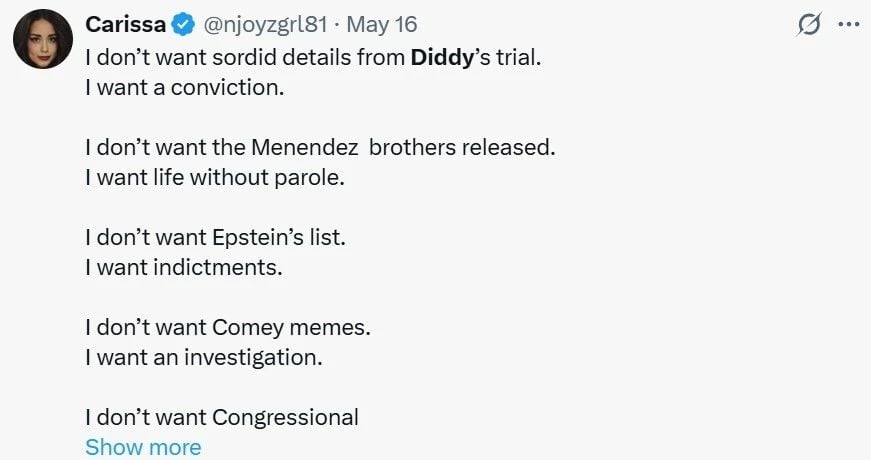Screen dimensions: 871x460
Task: Click the blue verified checkmark badge
Action: coord(183,24)
